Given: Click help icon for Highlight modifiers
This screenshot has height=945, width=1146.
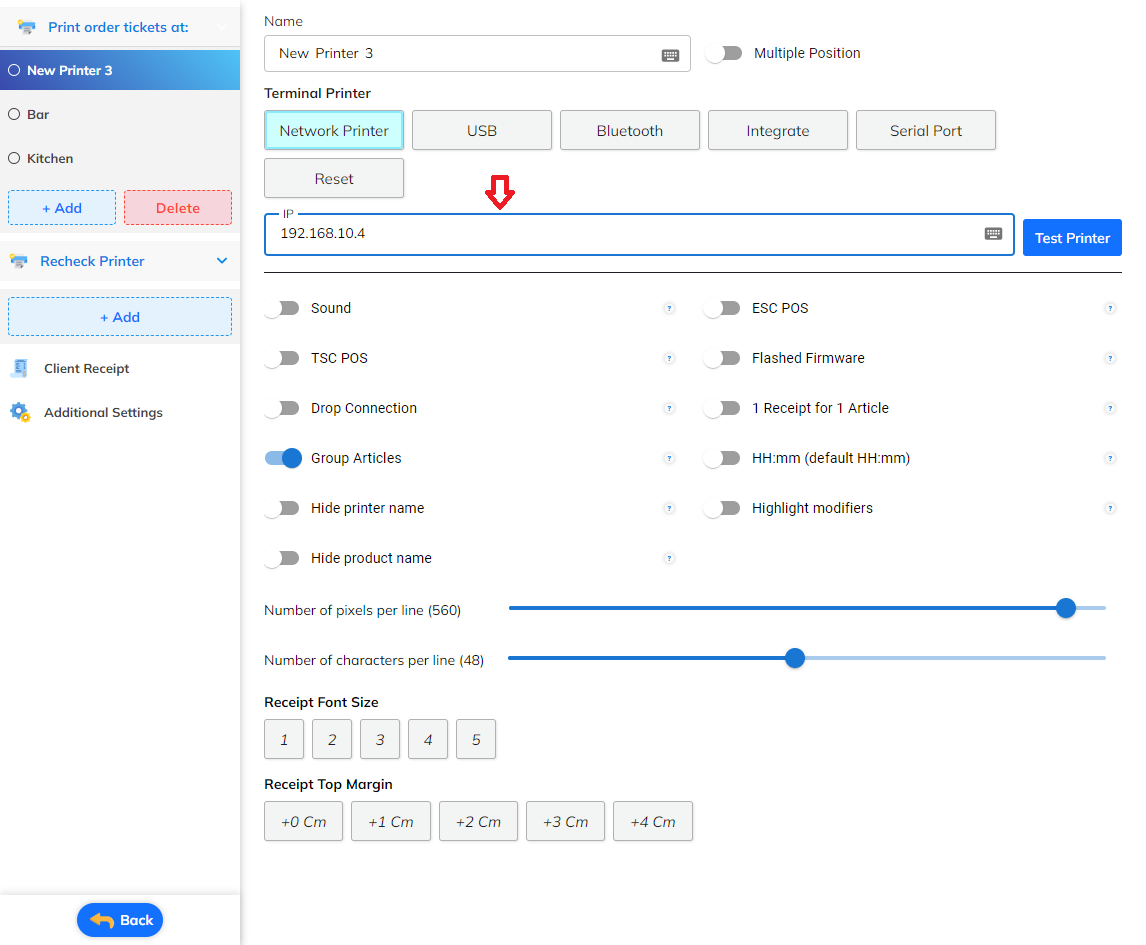Looking at the screenshot, I should (1110, 508).
